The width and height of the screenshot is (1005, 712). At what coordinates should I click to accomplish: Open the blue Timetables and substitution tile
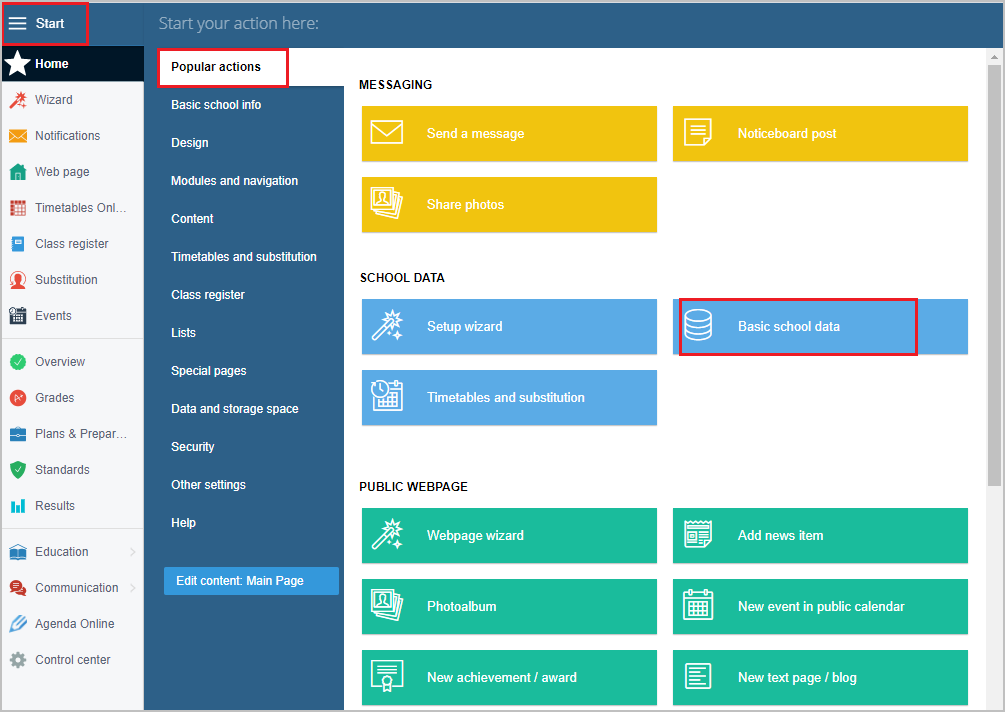coord(510,397)
